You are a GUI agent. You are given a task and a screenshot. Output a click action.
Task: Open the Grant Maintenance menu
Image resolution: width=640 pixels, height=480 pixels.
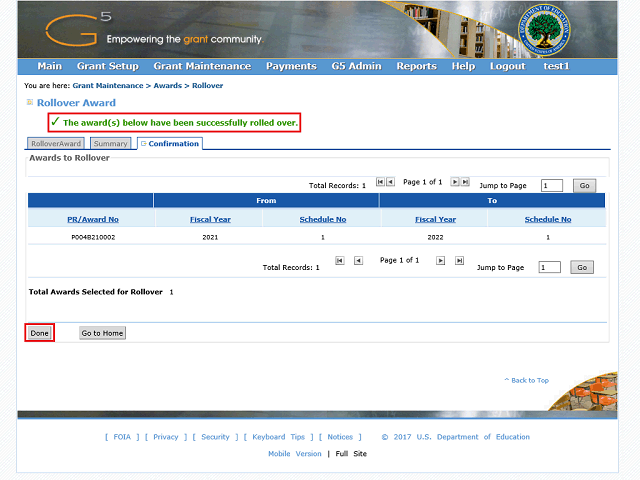coord(202,66)
